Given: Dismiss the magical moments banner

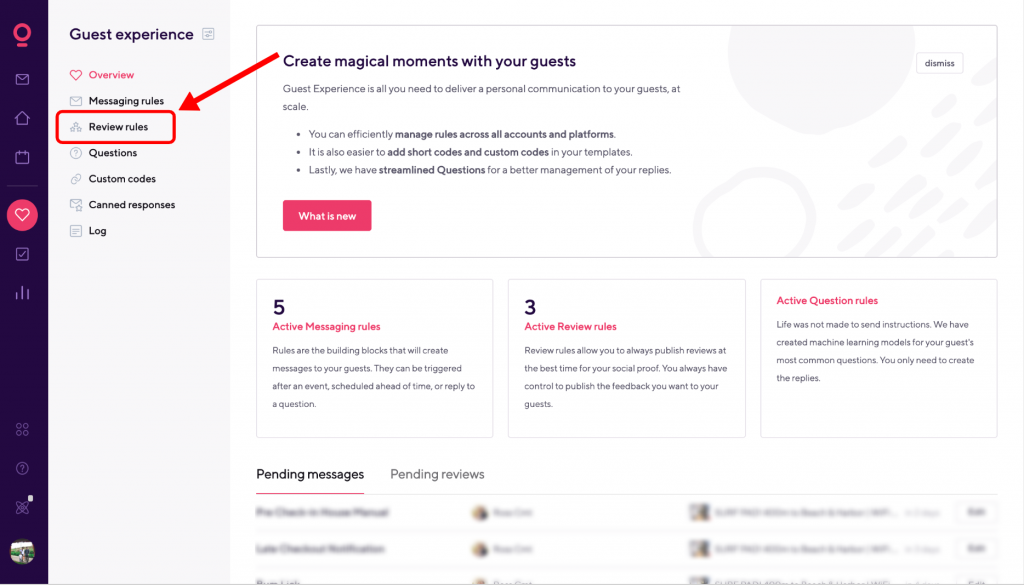Looking at the screenshot, I should coord(939,63).
